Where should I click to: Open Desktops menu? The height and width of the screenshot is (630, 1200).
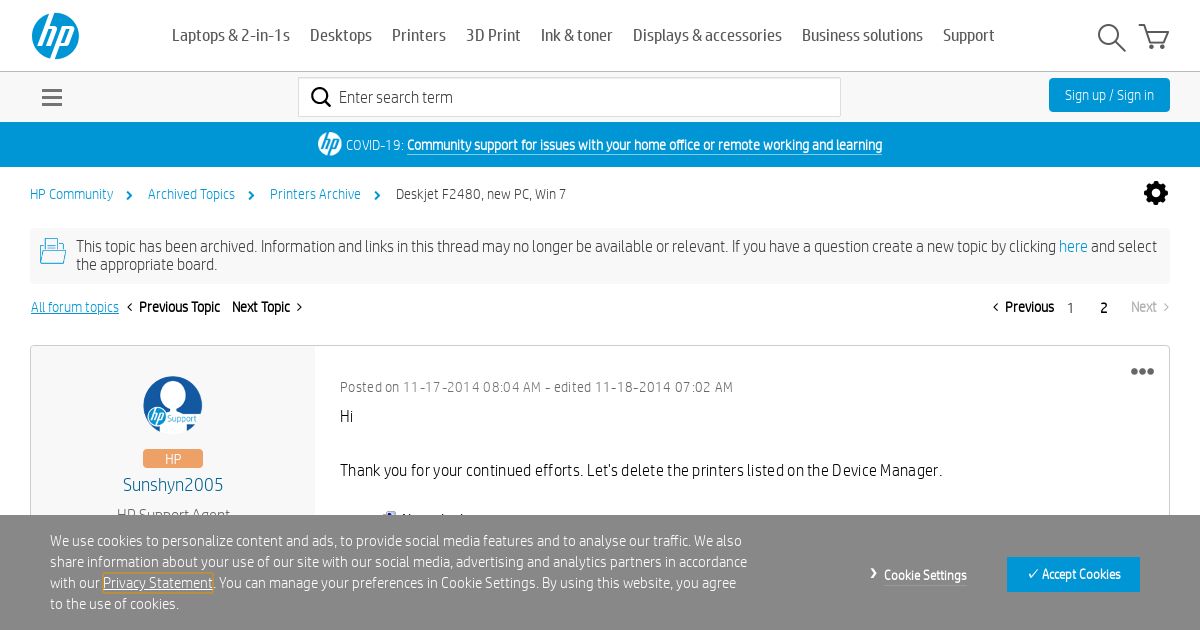[x=341, y=35]
